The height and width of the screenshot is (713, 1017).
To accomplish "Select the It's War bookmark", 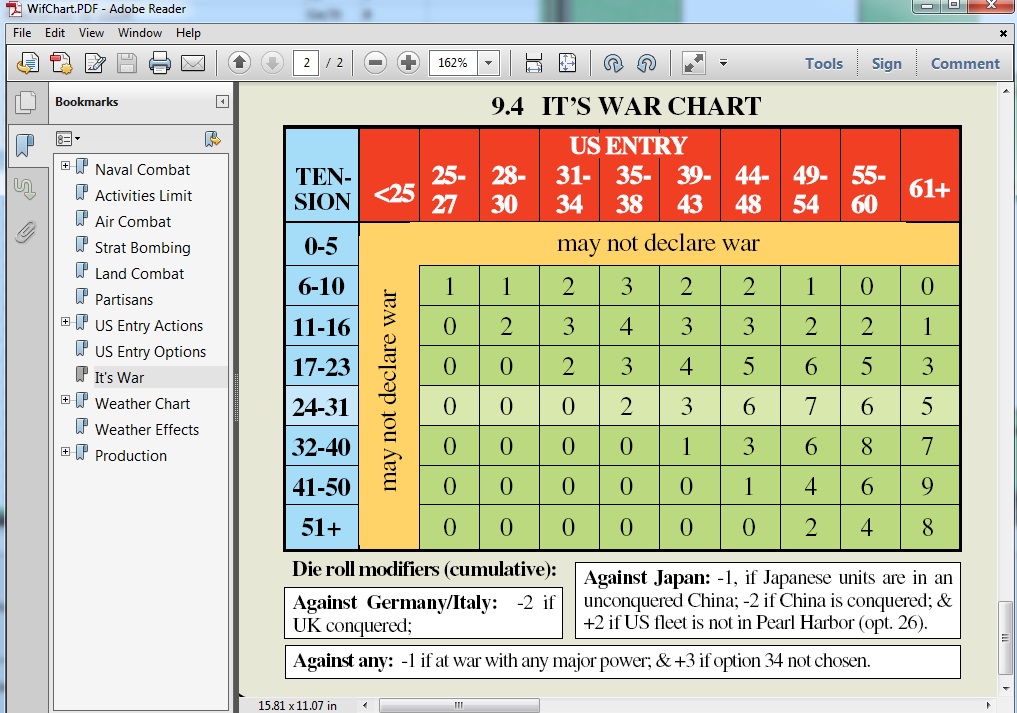I will pos(119,377).
